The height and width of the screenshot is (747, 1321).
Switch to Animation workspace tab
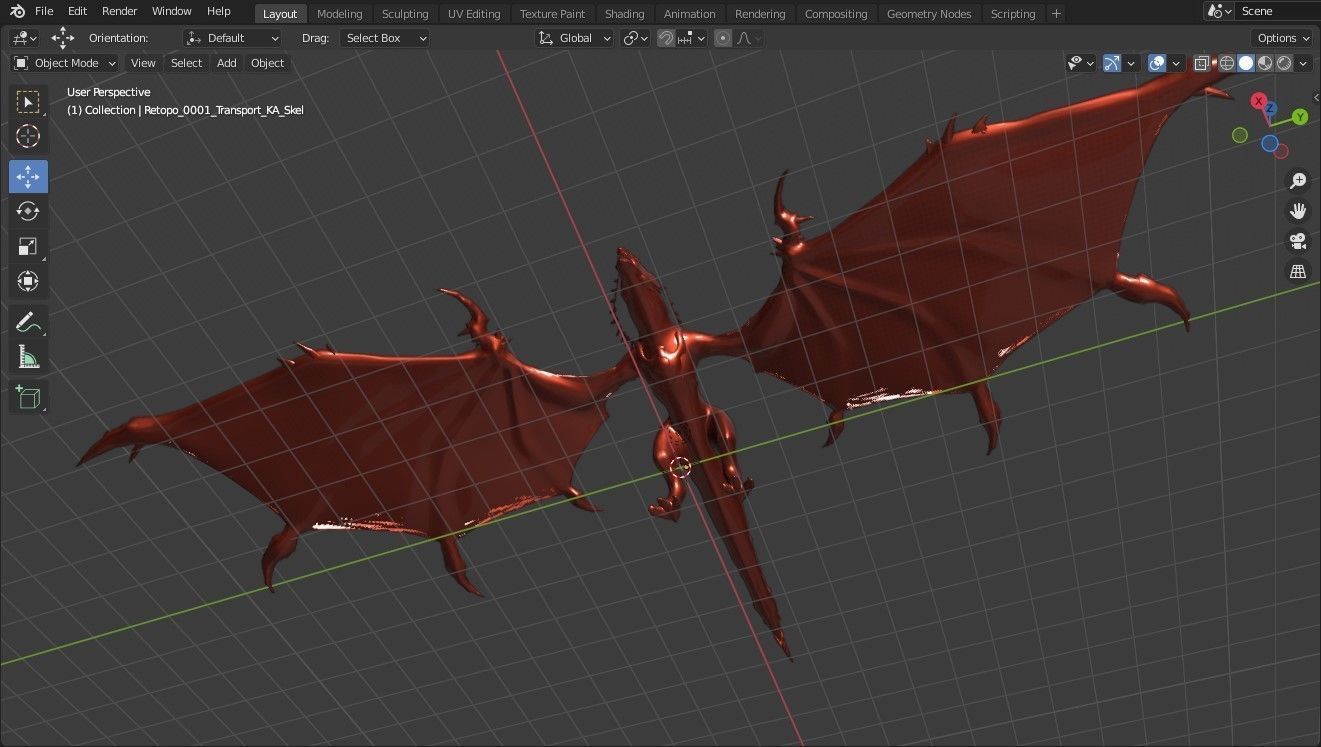690,14
